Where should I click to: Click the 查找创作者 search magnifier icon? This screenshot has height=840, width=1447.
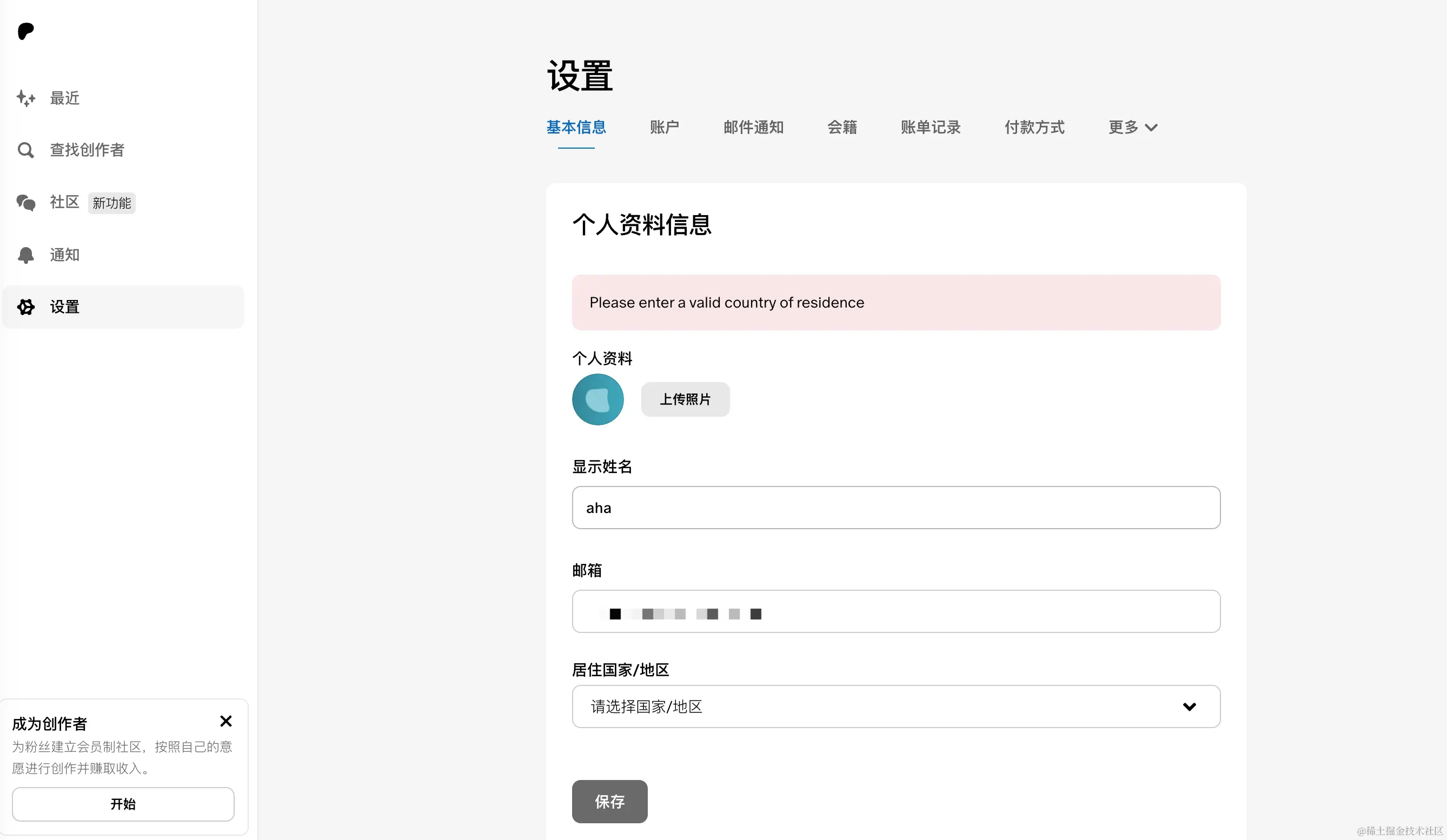tap(26, 150)
